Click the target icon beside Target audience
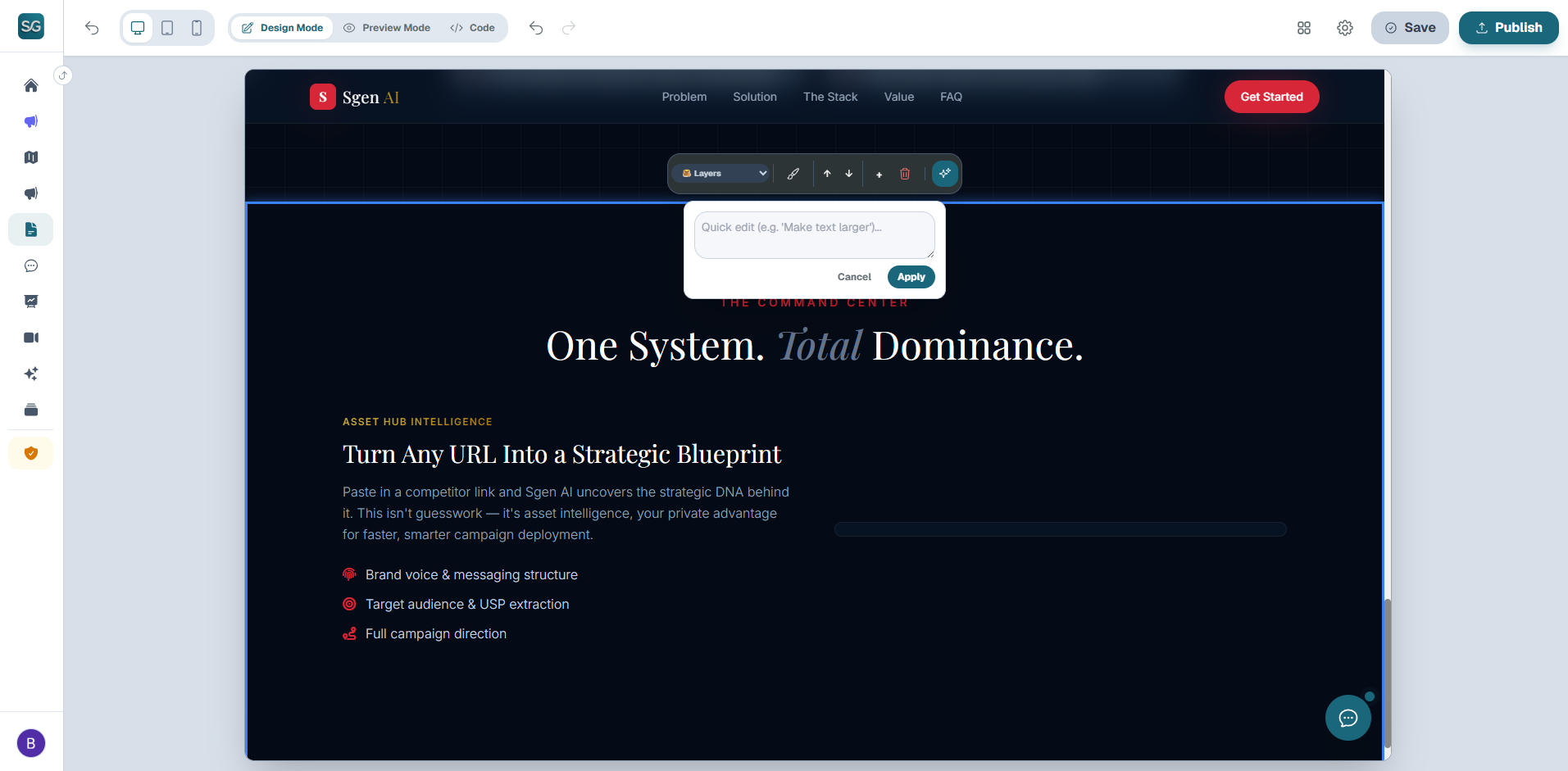Viewport: 1568px width, 771px height. pos(349,604)
